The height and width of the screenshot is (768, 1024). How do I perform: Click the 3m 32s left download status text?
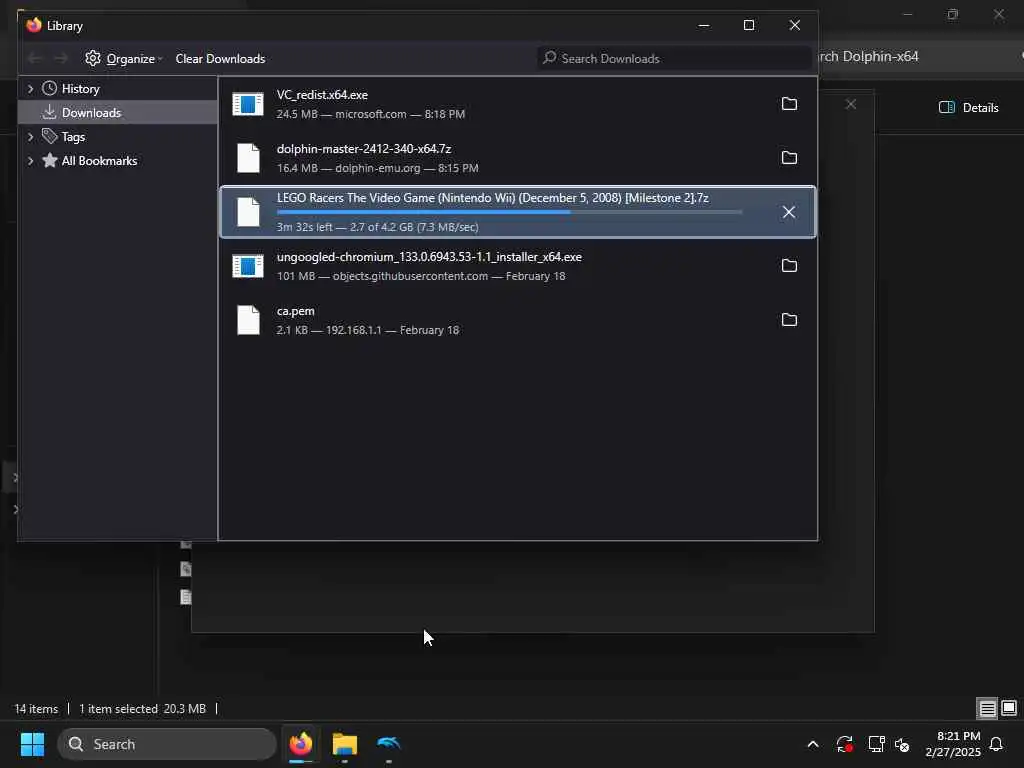coord(377,227)
